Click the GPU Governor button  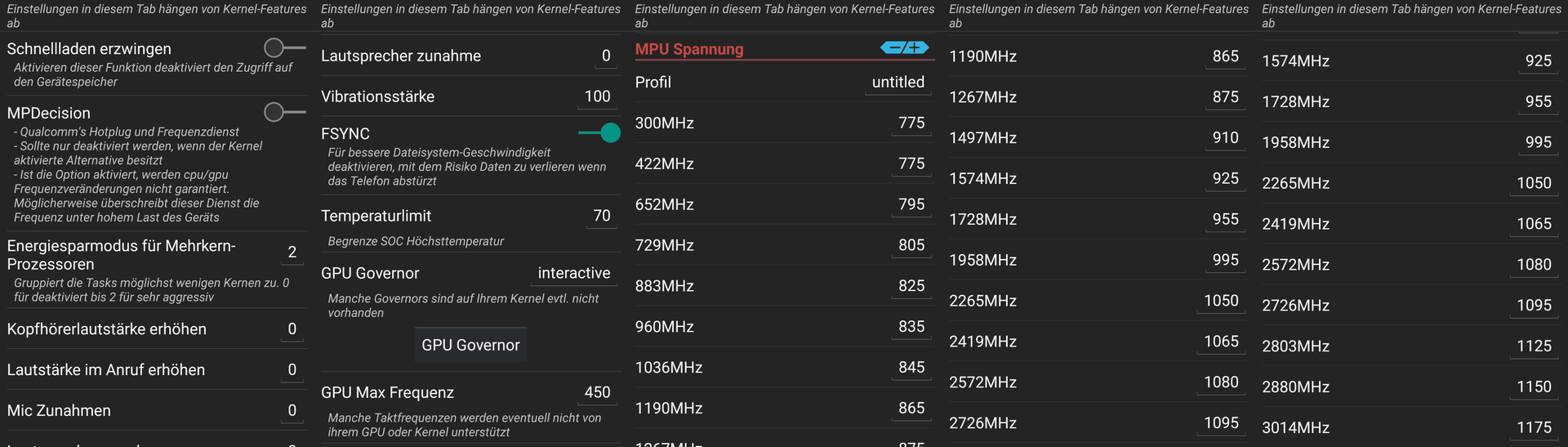(470, 345)
